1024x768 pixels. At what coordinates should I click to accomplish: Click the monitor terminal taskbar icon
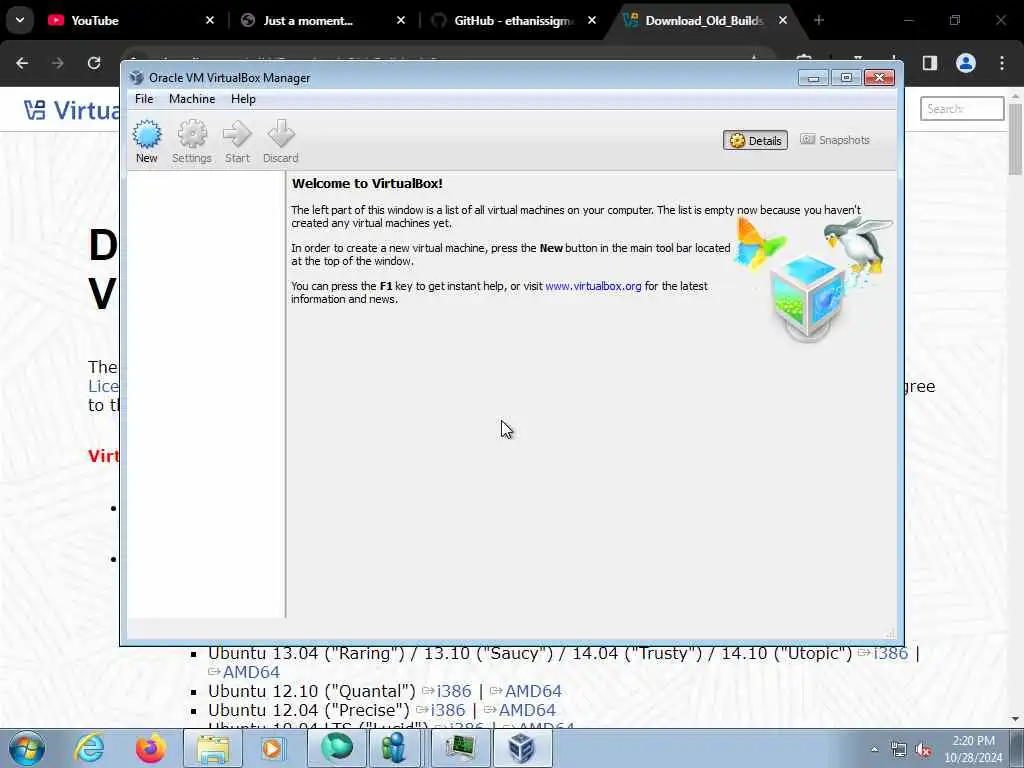(x=461, y=748)
